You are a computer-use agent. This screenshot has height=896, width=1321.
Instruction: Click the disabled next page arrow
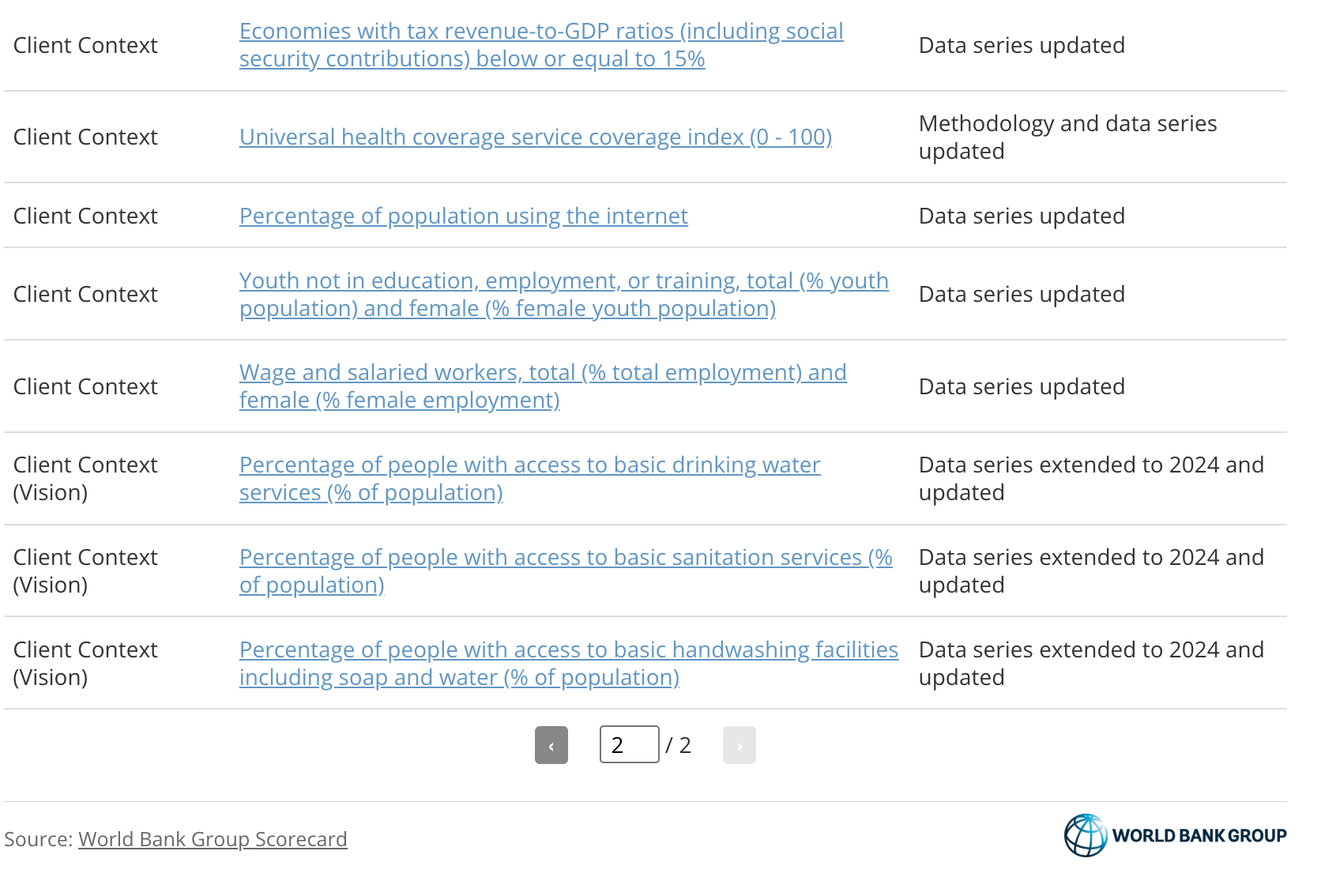click(x=739, y=745)
